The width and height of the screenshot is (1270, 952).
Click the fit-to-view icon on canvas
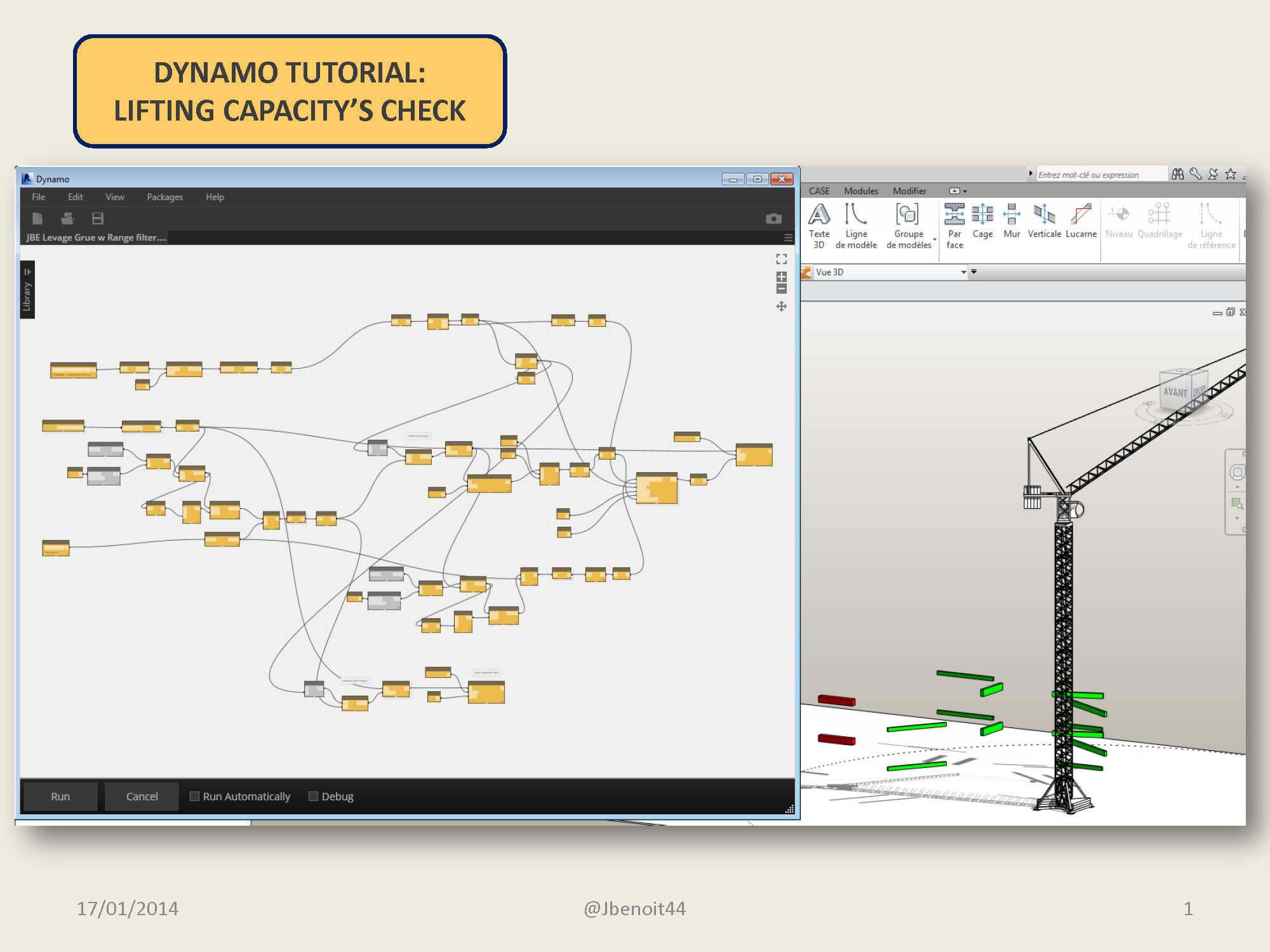781,259
